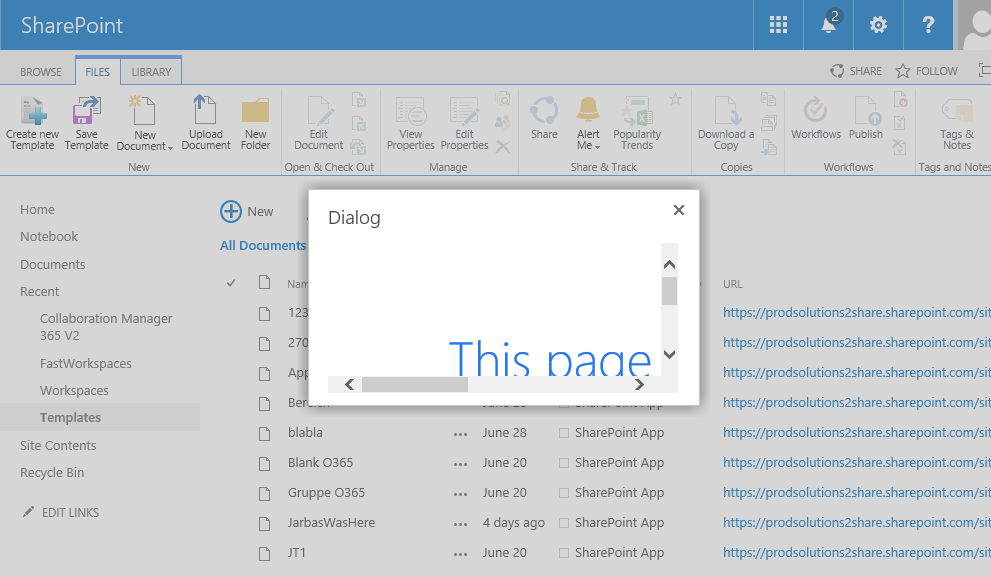This screenshot has width=991, height=577.
Task: Open the settings gear menu
Action: point(878,25)
